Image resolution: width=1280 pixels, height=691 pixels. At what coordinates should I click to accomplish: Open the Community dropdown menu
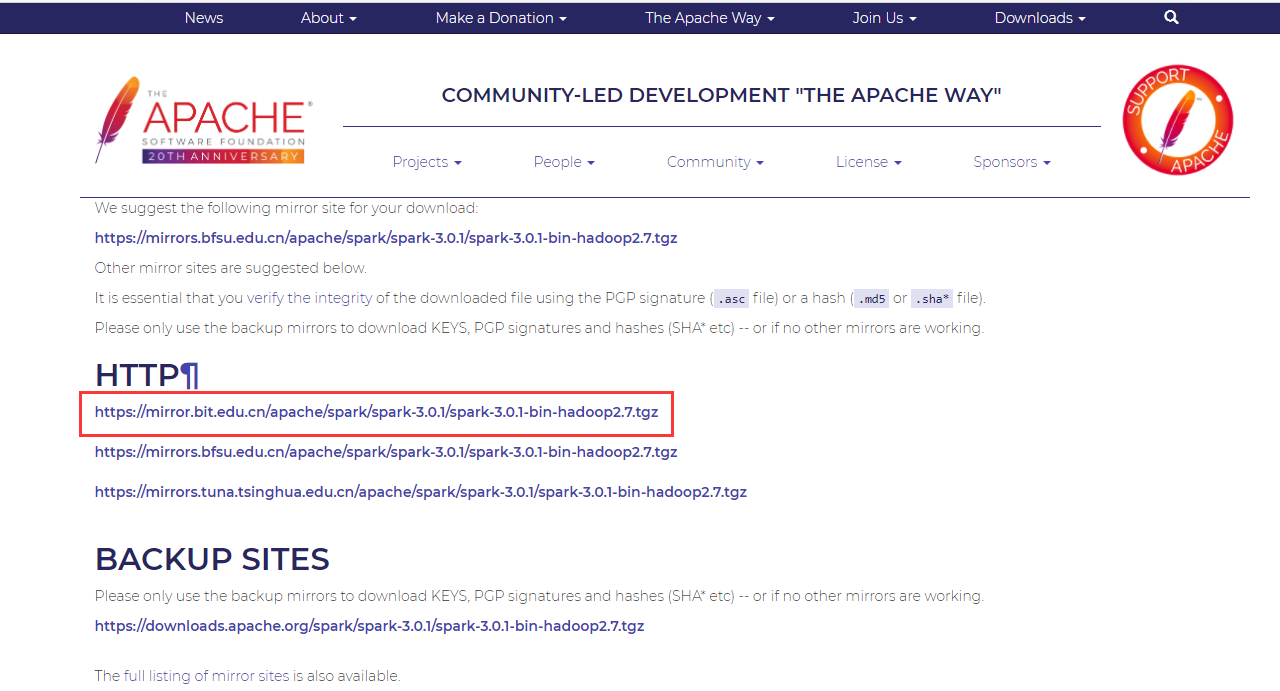coord(715,162)
